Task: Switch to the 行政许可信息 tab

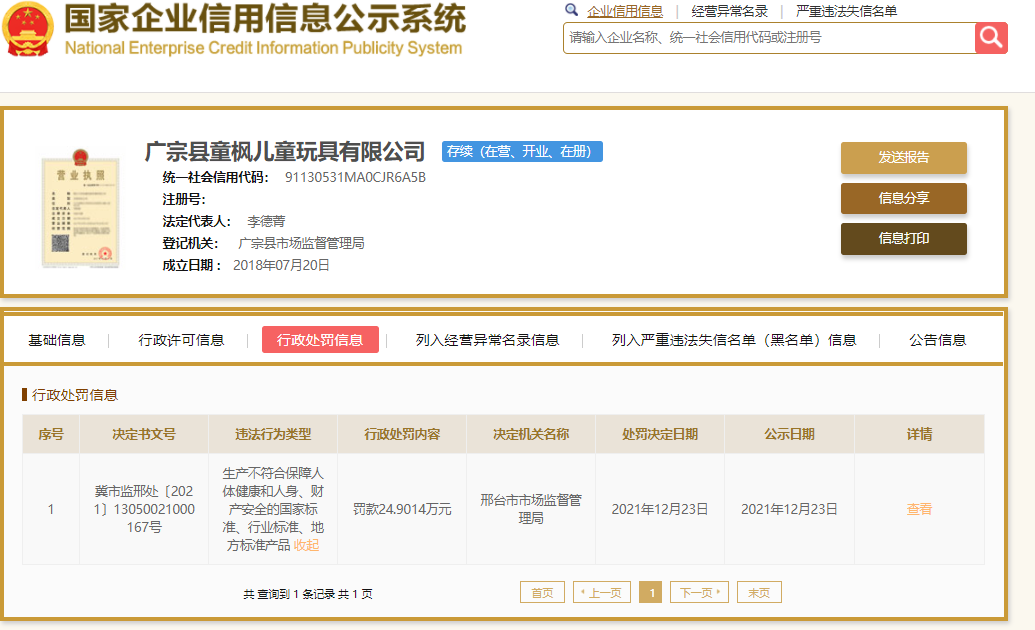Action: (x=182, y=340)
